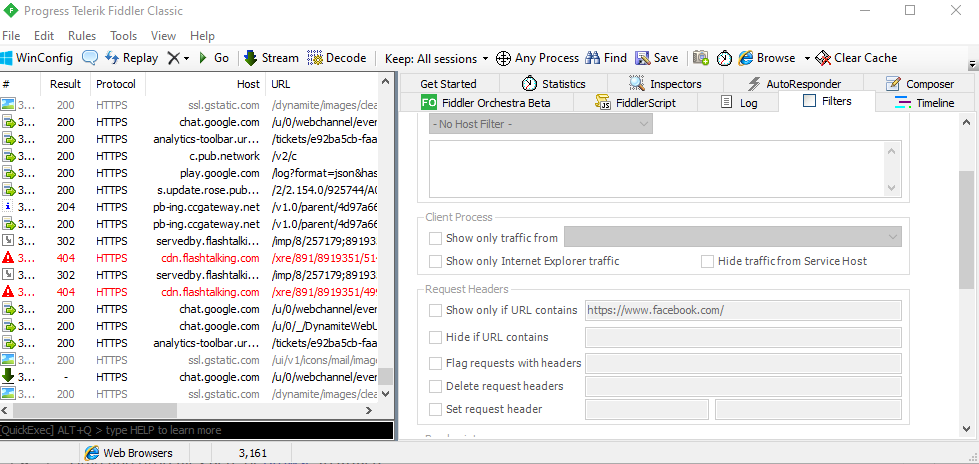The image size is (979, 464).
Task: Open the Remove sessions dropdown arrow
Action: (186, 59)
